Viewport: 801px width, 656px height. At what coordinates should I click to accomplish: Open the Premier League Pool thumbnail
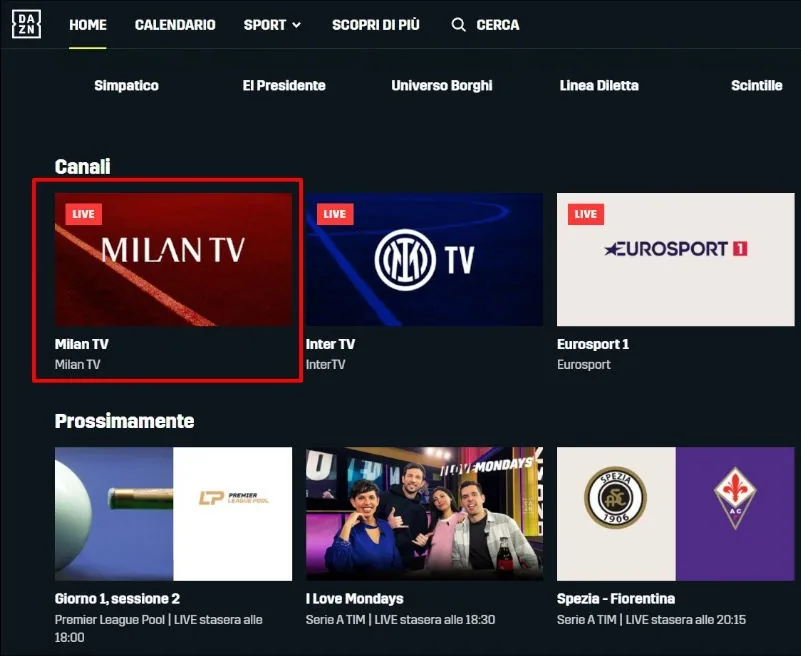pyautogui.click(x=173, y=514)
